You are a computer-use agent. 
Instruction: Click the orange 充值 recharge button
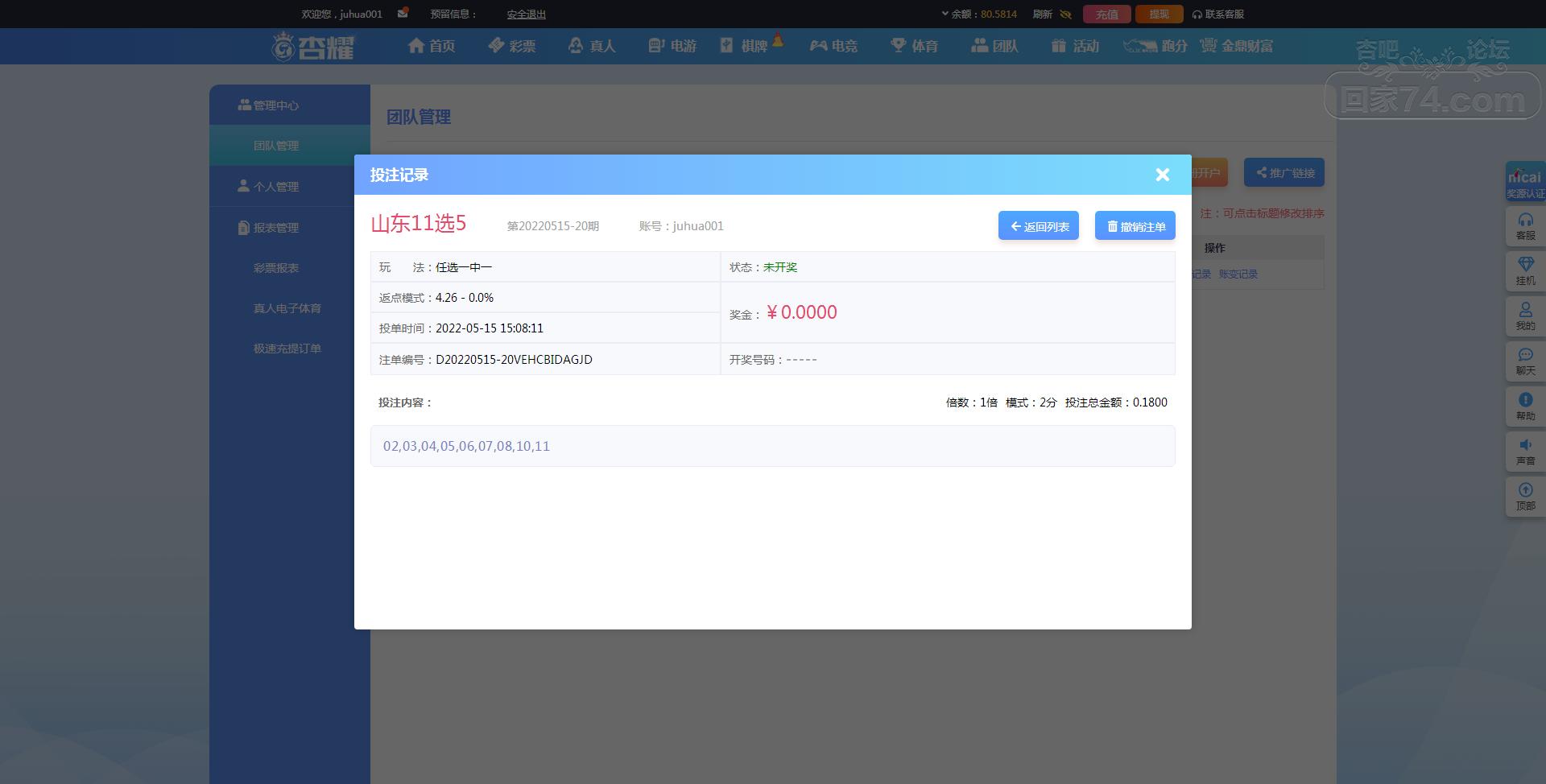pyautogui.click(x=1107, y=14)
